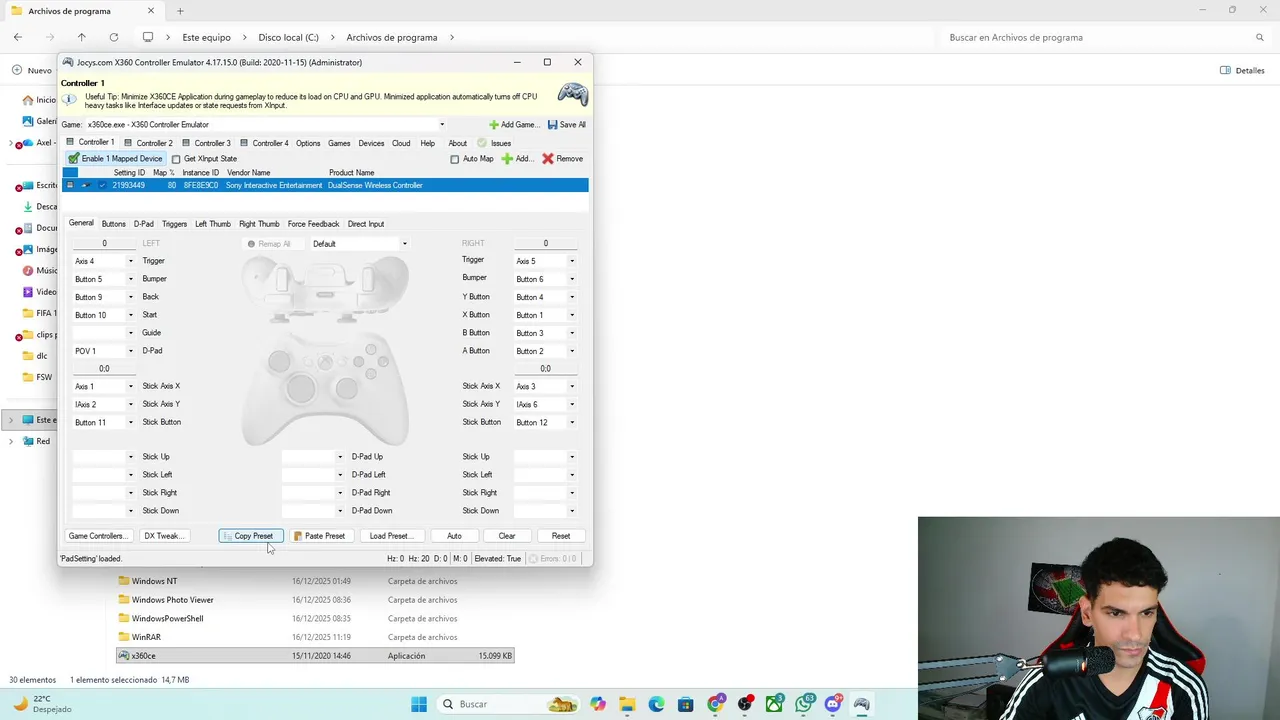The width and height of the screenshot is (1280, 720).
Task: Click the Game Controllers button
Action: coord(97,536)
